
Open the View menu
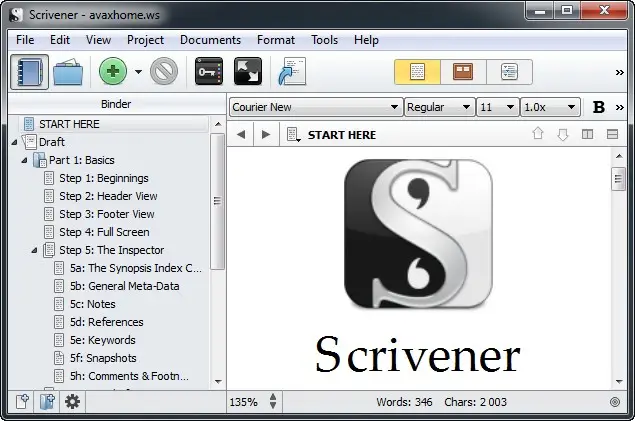tap(98, 40)
